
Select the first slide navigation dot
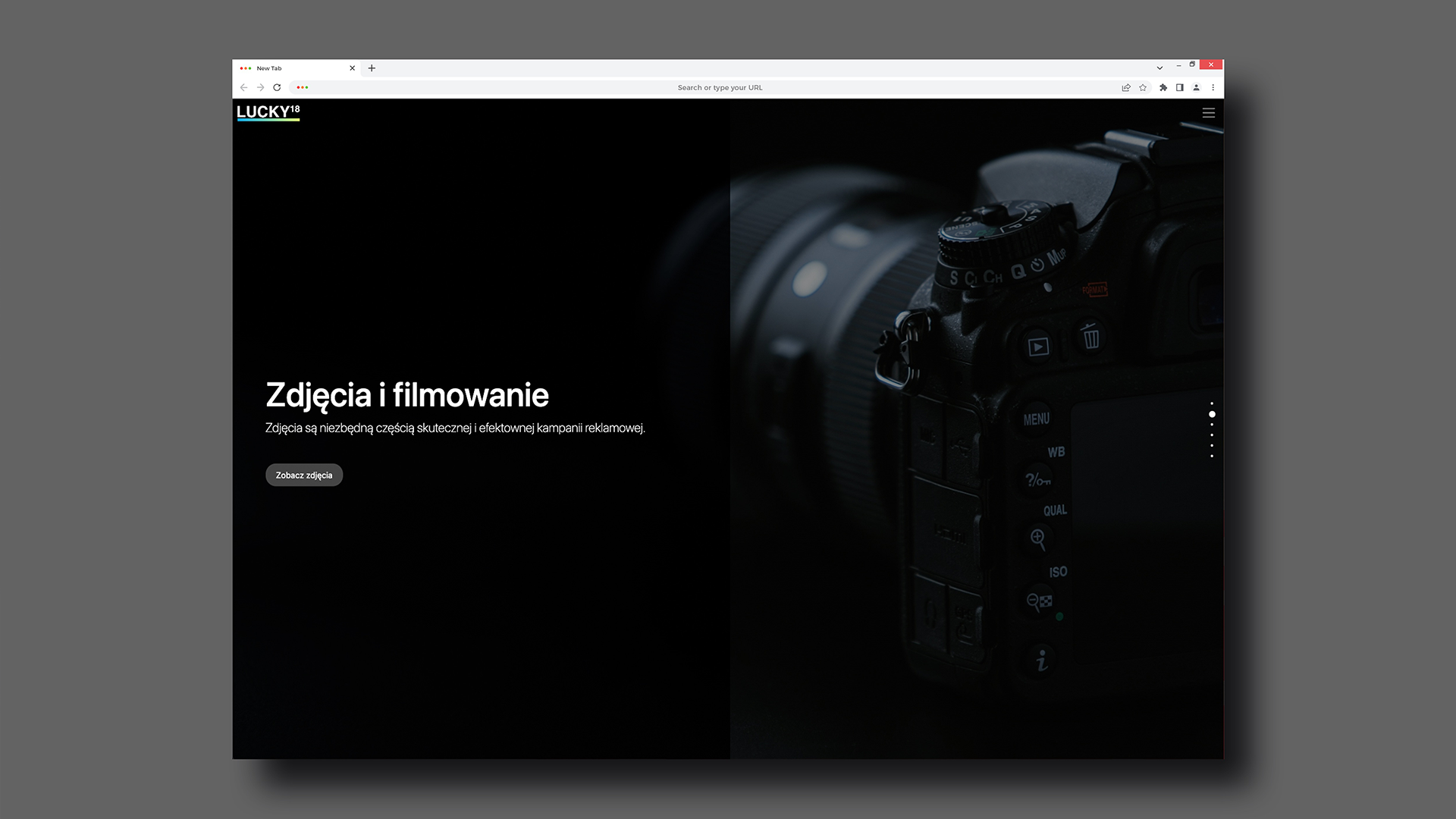(x=1212, y=403)
